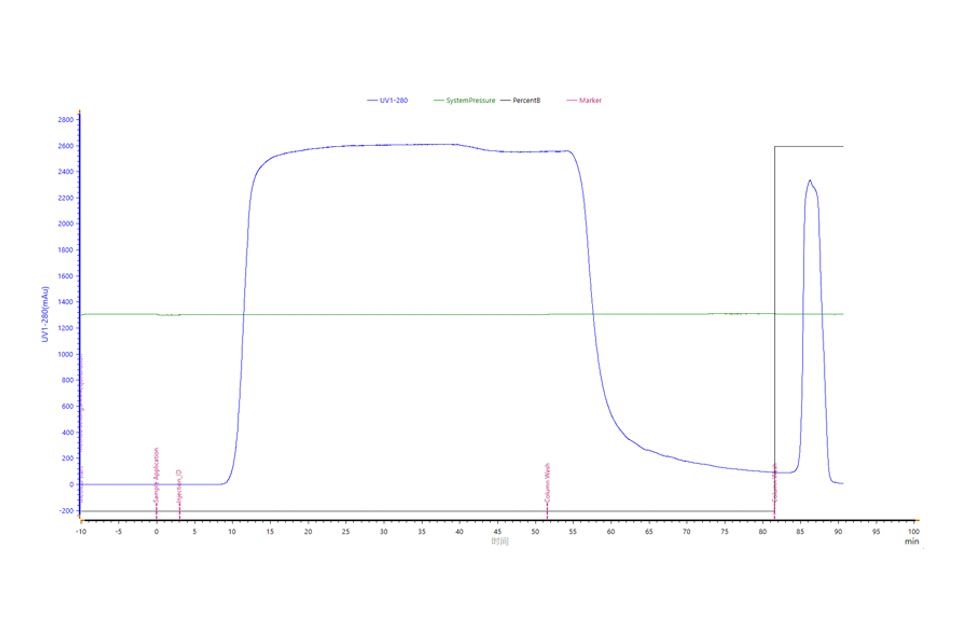Click the green SystemPressure trace line

(x=400, y=314)
